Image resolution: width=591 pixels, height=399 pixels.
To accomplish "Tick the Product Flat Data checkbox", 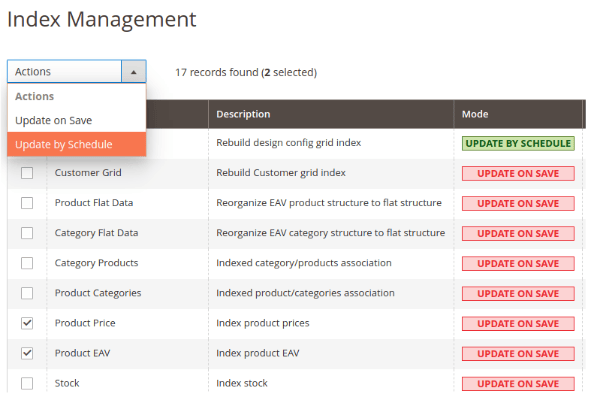I will pyautogui.click(x=27, y=203).
